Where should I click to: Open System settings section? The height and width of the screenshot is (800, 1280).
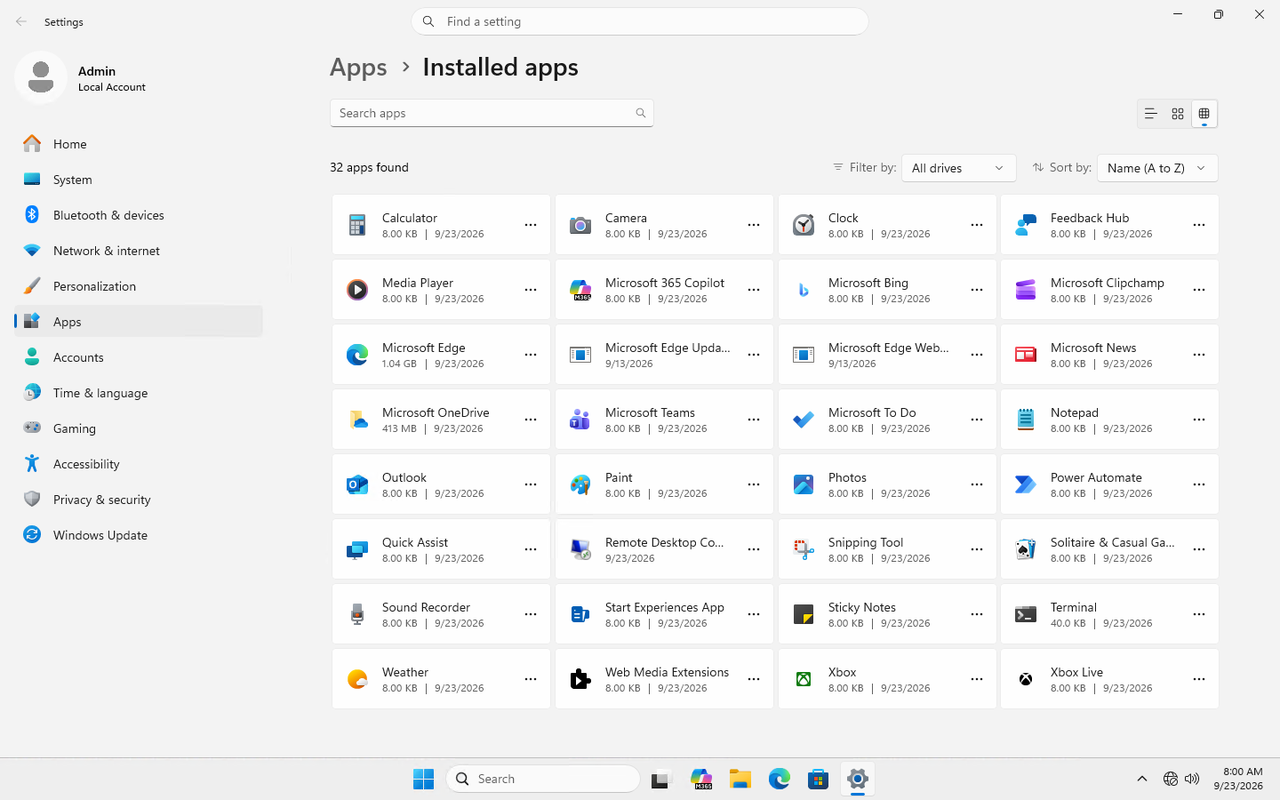[139, 180]
